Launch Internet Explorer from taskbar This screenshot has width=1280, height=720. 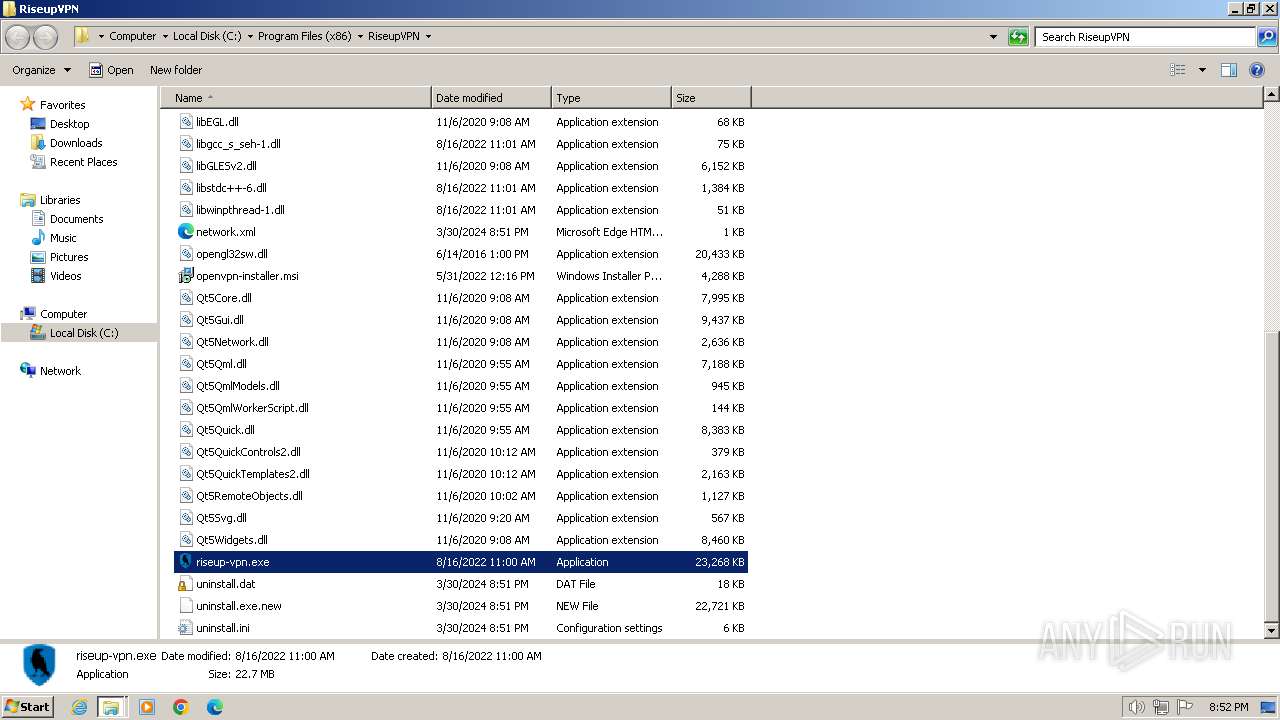tap(80, 707)
